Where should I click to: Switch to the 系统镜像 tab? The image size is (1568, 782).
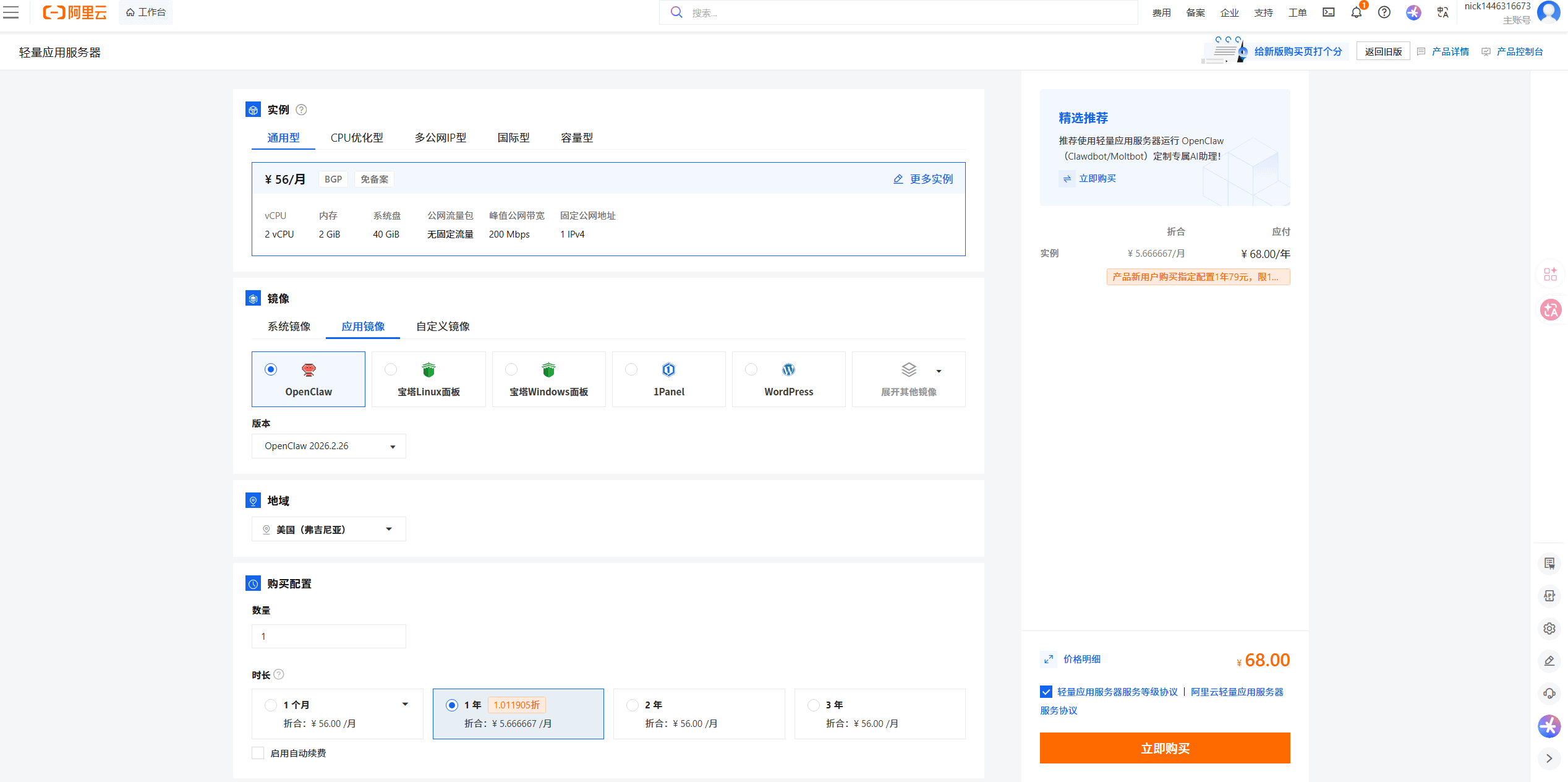click(289, 326)
